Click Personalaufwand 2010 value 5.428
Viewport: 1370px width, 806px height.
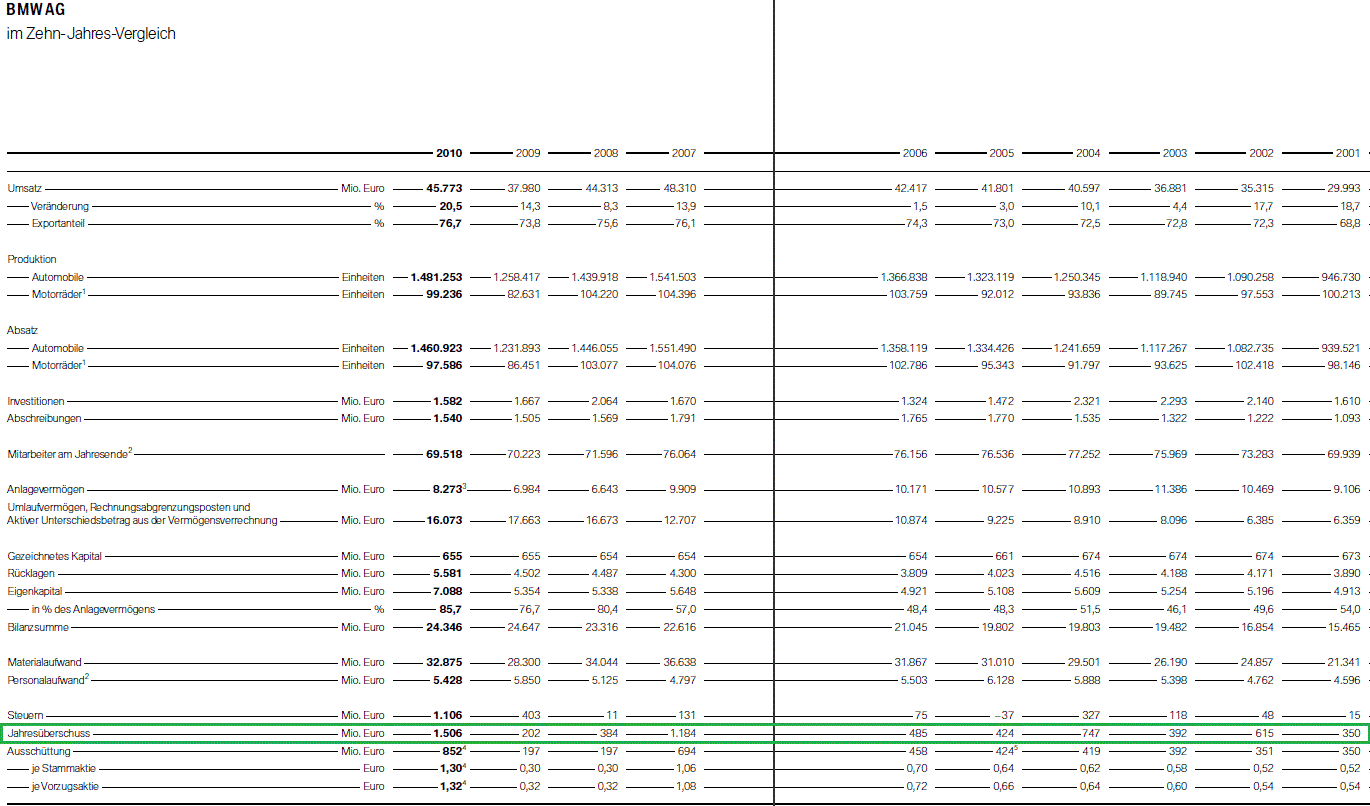[x=447, y=680]
